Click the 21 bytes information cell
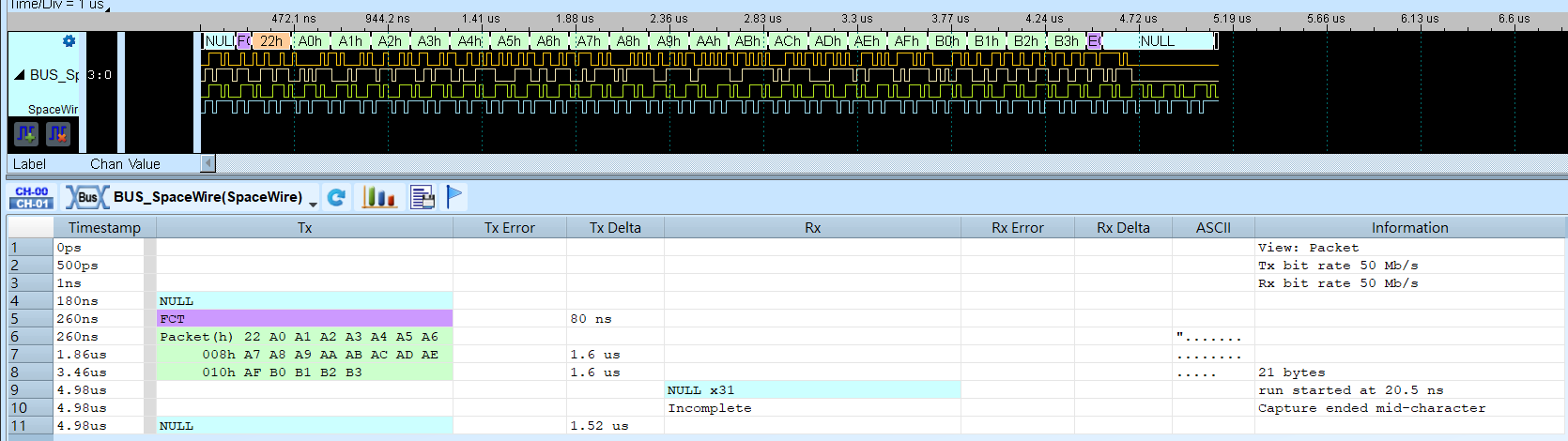Screen dimensions: 1568x441 click(x=1409, y=373)
